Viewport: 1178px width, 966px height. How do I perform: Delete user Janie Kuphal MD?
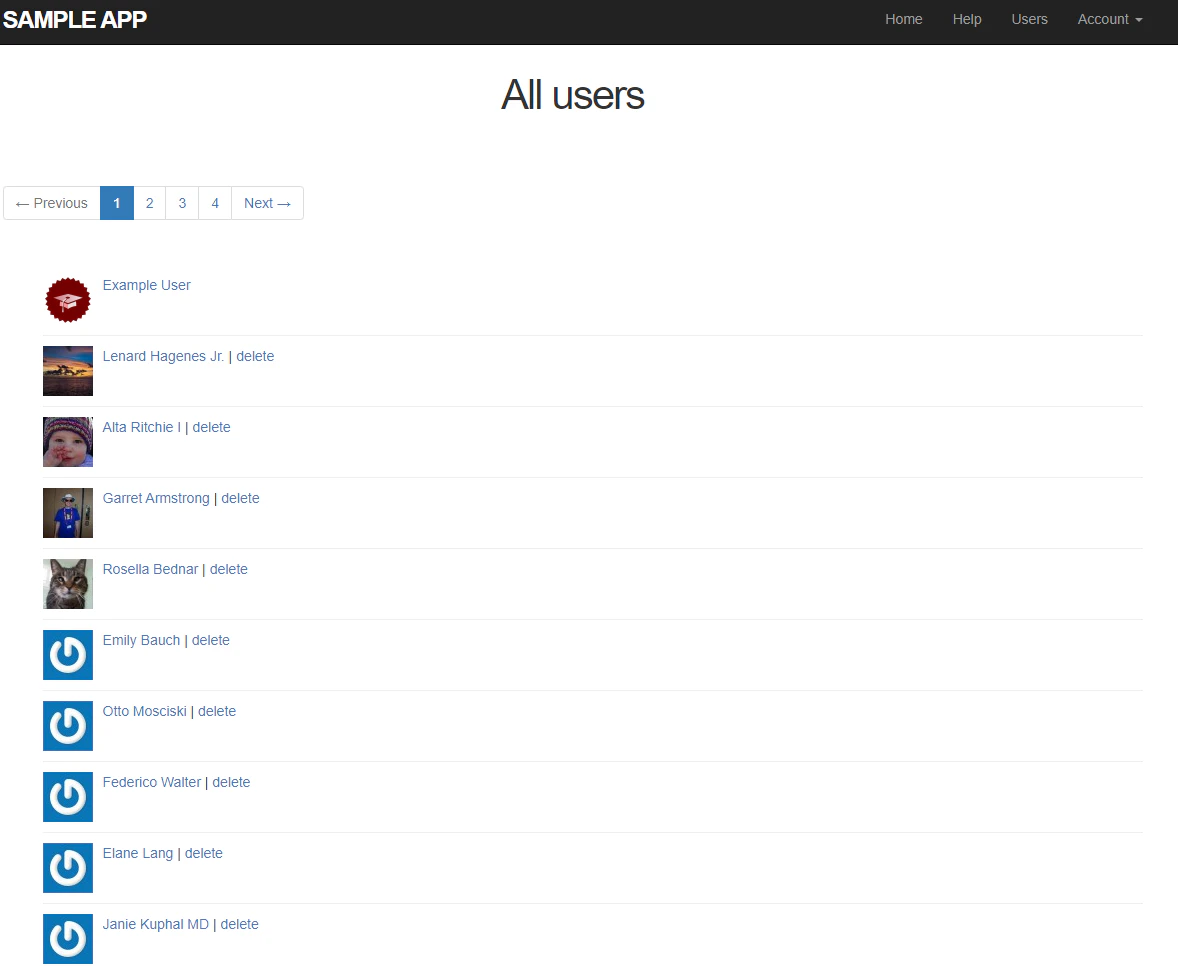[240, 925]
